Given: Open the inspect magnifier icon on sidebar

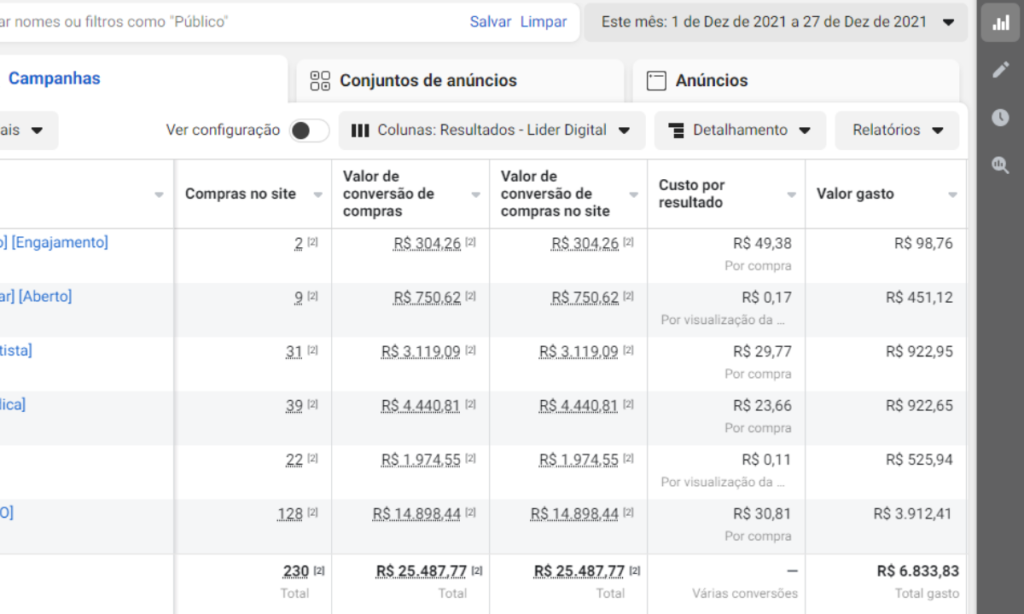Looking at the screenshot, I should point(1000,164).
